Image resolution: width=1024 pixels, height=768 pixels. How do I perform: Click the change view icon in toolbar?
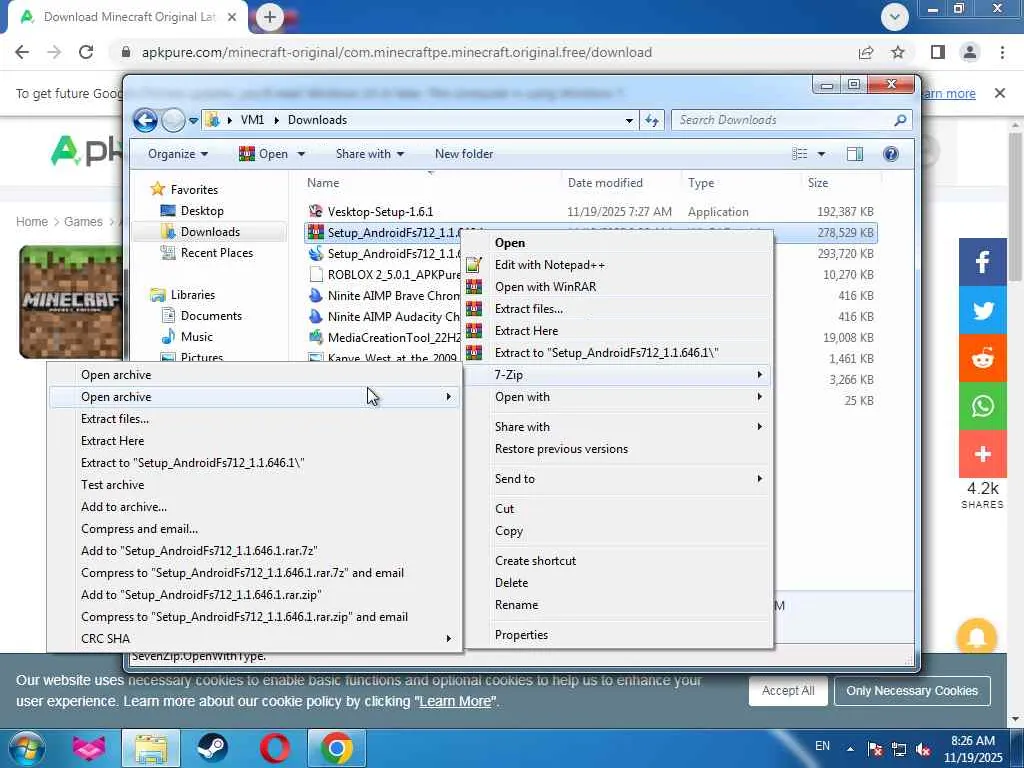[800, 153]
